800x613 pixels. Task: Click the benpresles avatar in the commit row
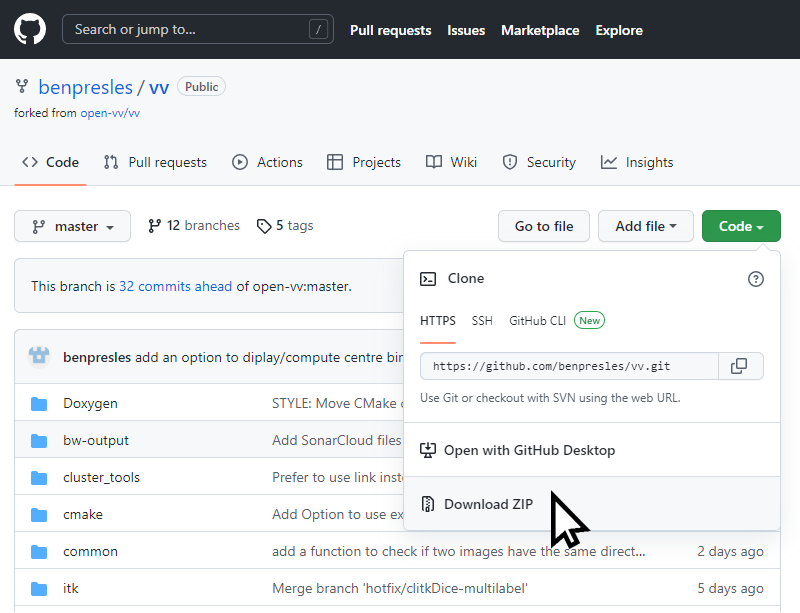coord(39,356)
